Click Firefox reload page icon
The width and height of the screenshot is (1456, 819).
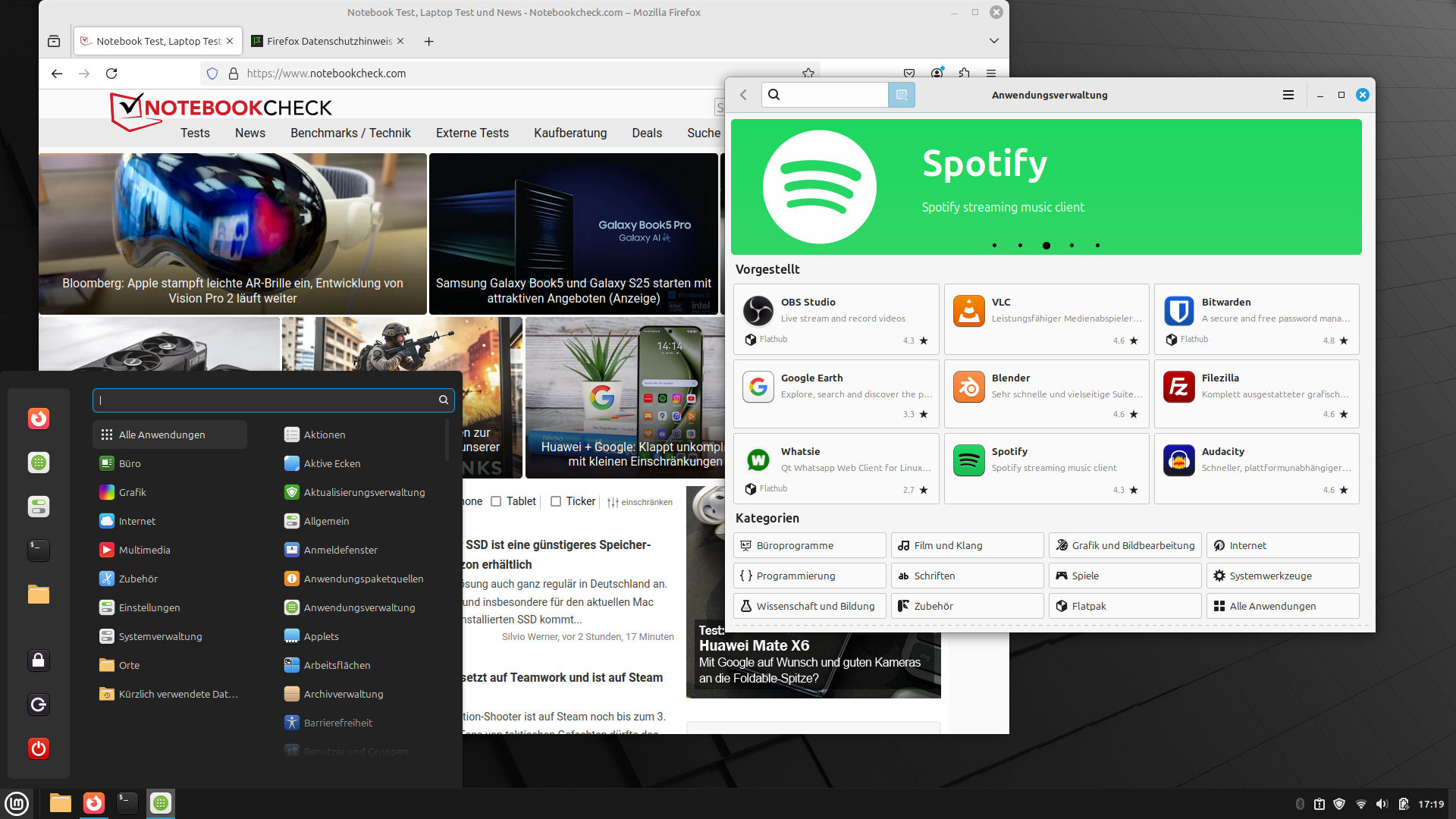pyautogui.click(x=111, y=74)
